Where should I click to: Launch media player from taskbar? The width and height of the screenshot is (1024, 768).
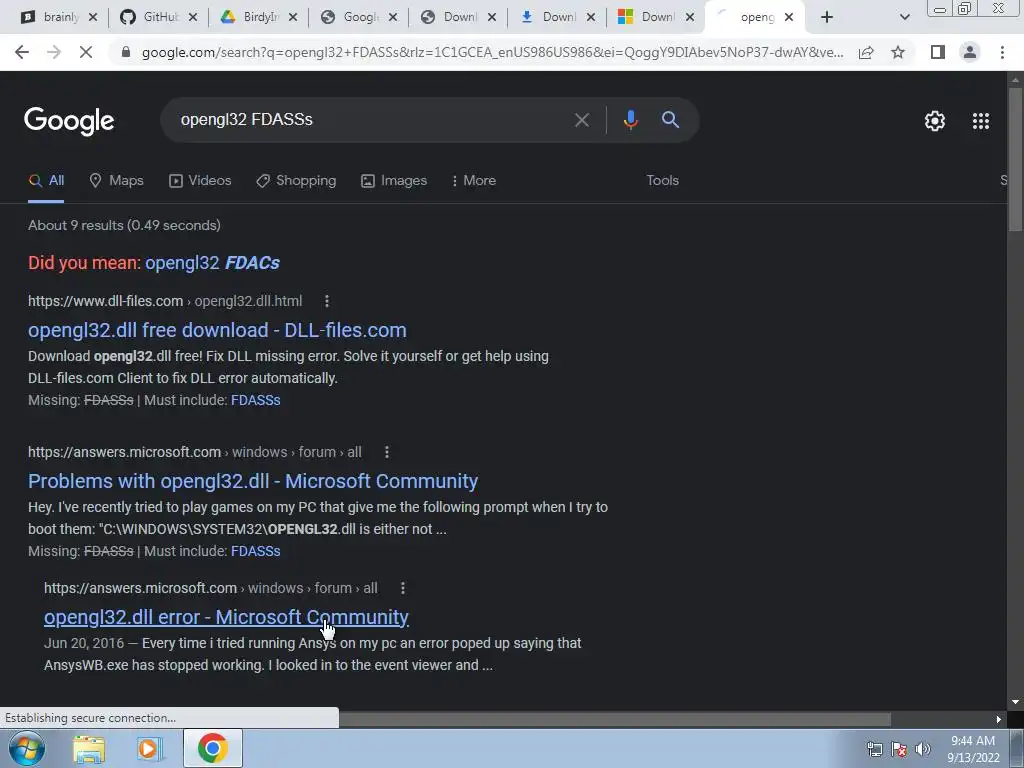(149, 749)
